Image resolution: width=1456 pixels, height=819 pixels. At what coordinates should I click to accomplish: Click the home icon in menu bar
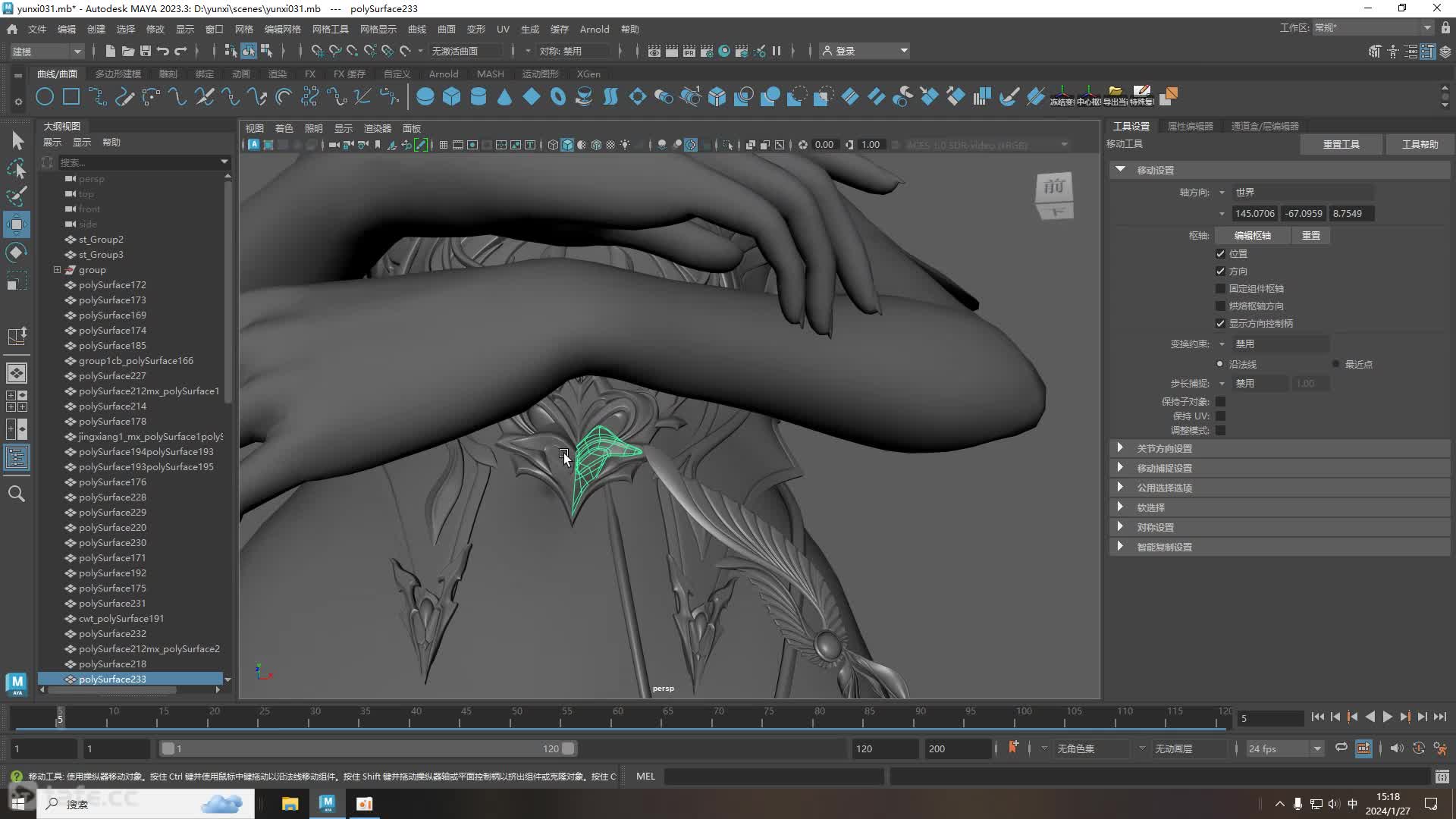tap(12, 29)
